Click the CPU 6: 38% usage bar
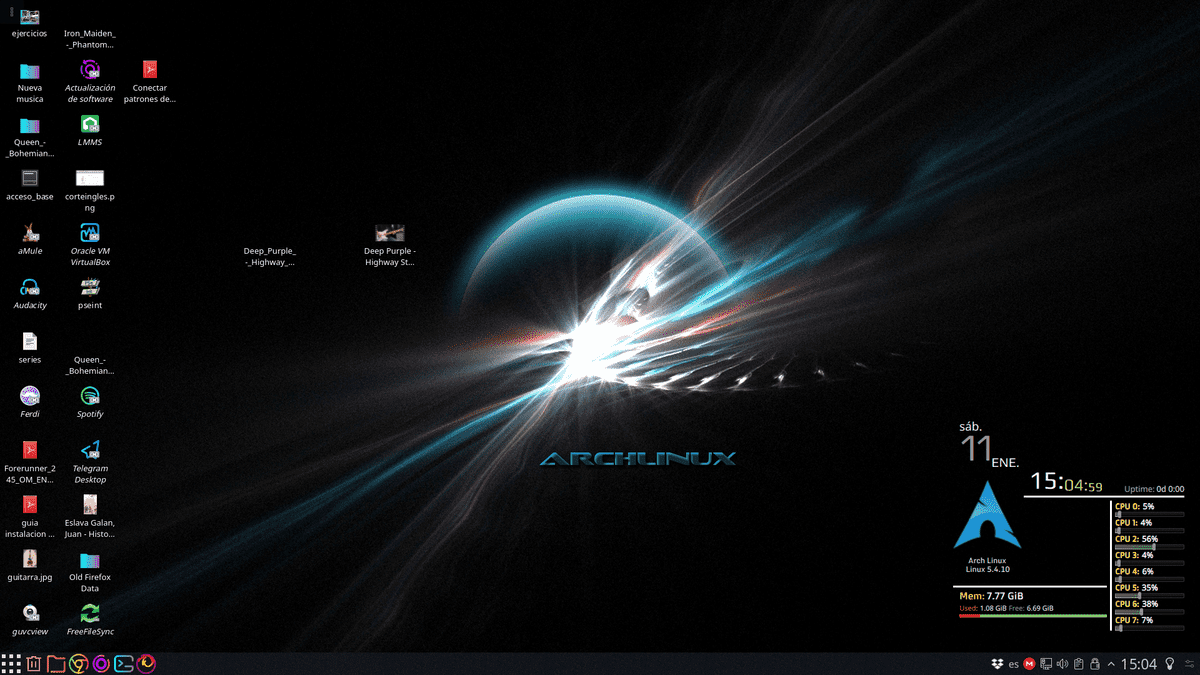This screenshot has height=675, width=1200. [x=1150, y=612]
